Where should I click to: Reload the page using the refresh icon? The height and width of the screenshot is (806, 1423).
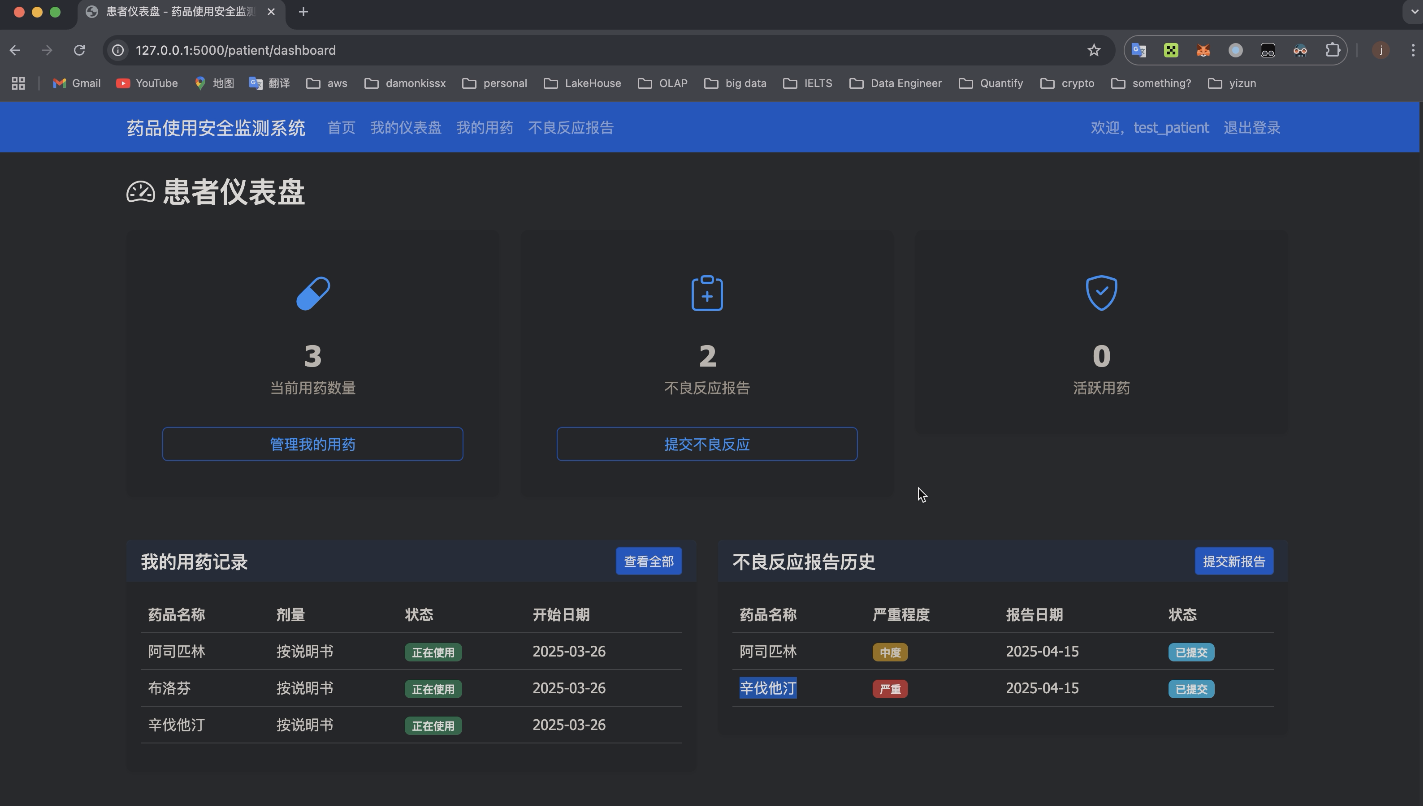tap(79, 50)
